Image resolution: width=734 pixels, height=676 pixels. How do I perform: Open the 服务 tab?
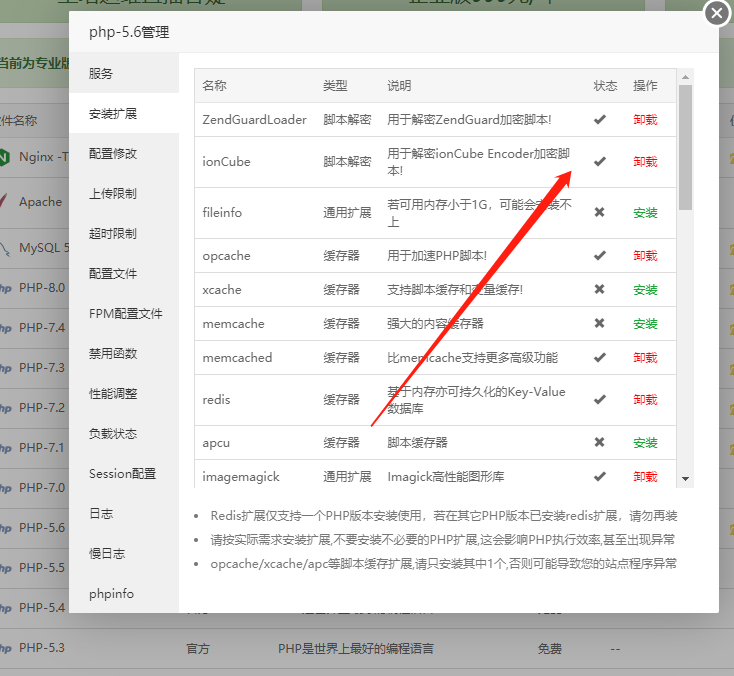[101, 74]
